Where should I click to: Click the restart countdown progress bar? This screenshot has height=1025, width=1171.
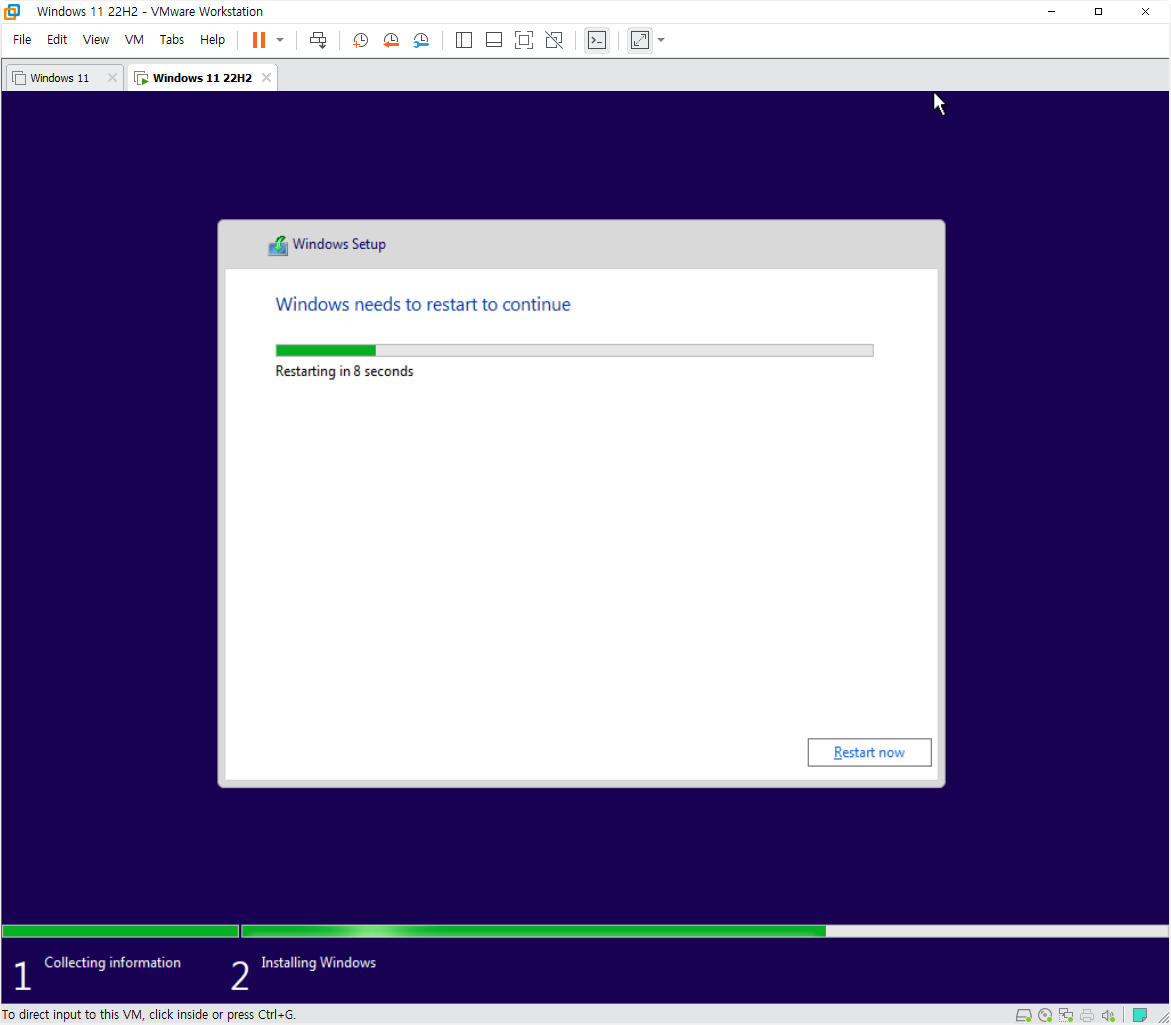tap(574, 351)
